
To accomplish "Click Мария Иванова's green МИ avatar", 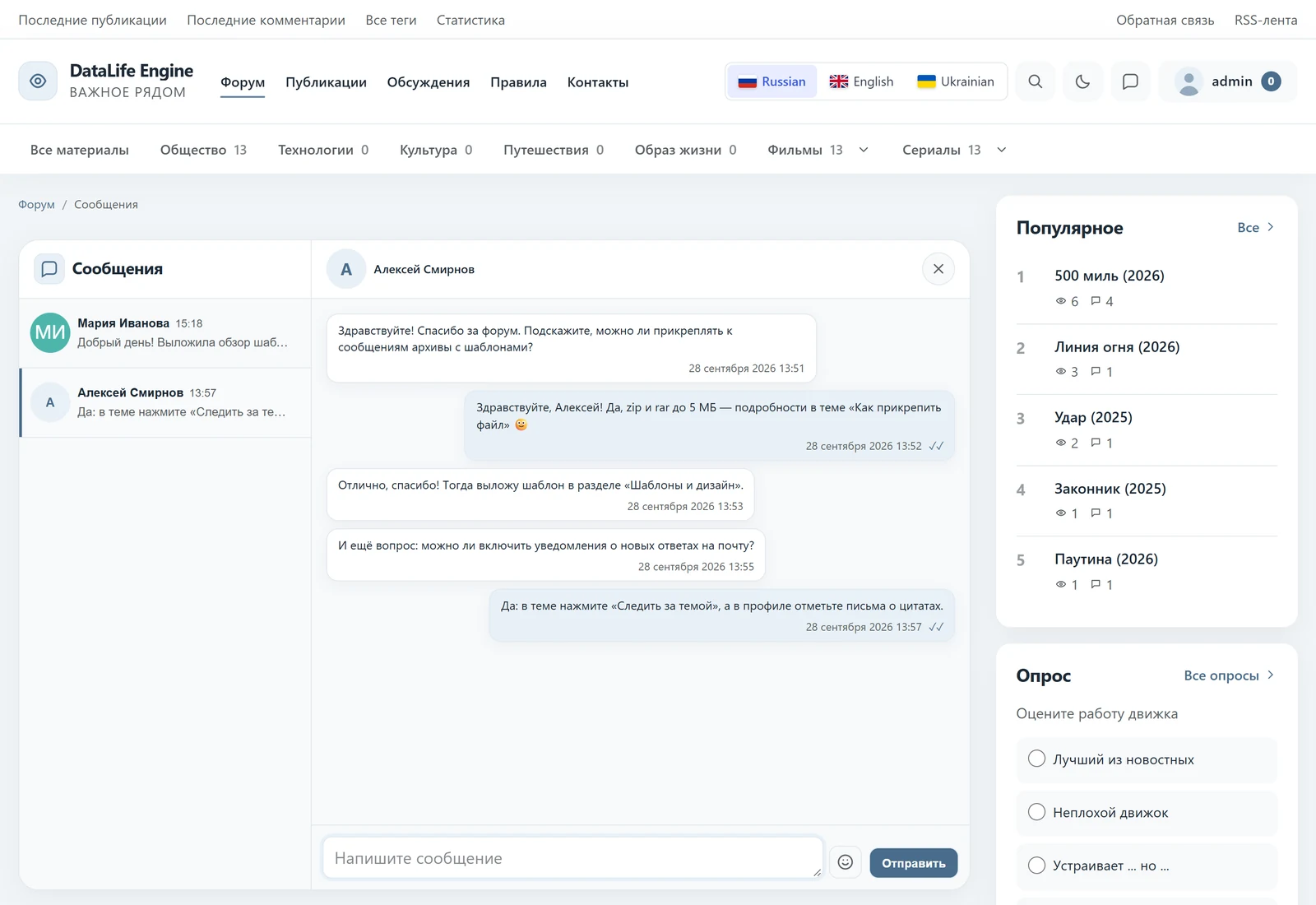I will 50,332.
